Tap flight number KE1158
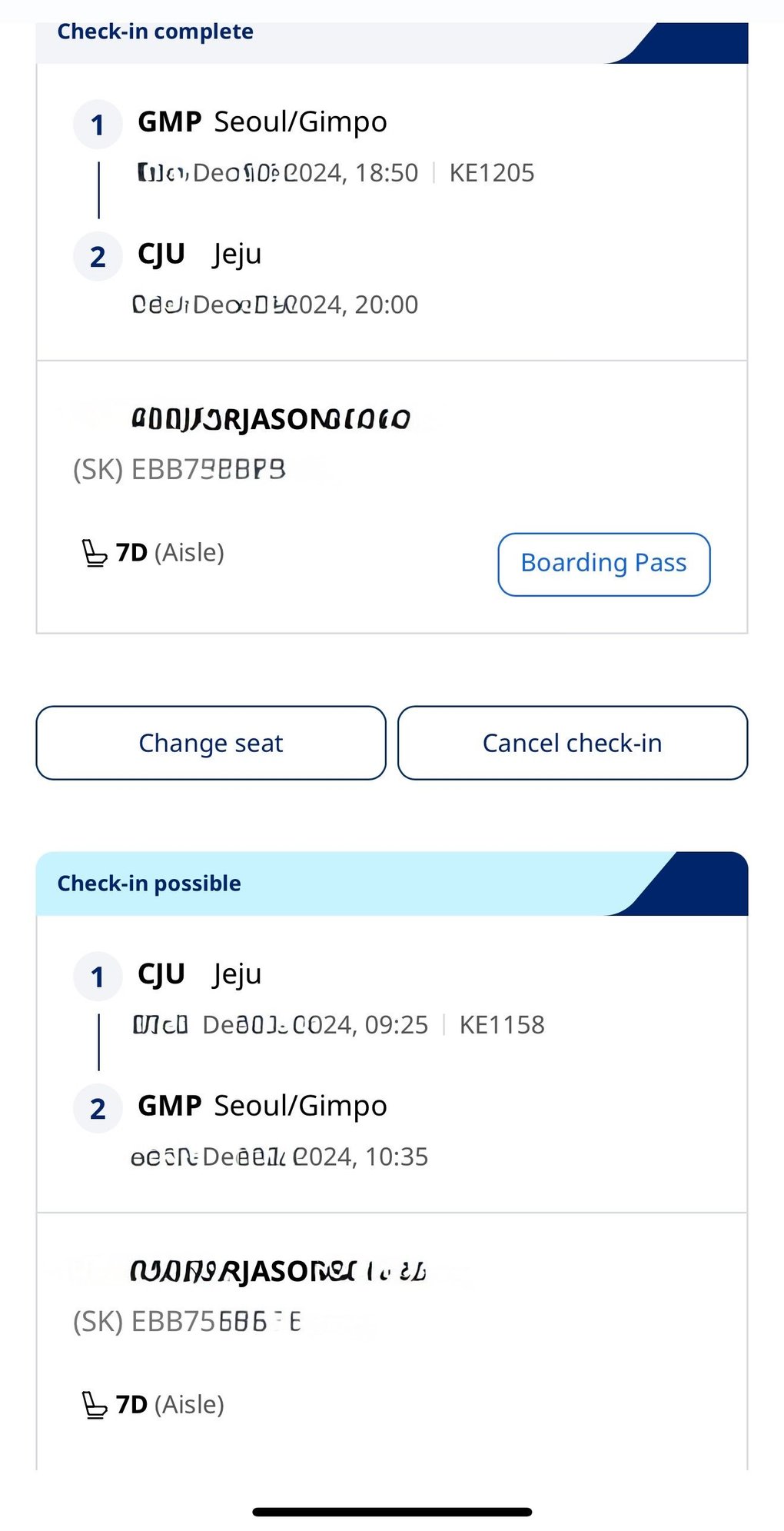784x1531 pixels. 502,1025
